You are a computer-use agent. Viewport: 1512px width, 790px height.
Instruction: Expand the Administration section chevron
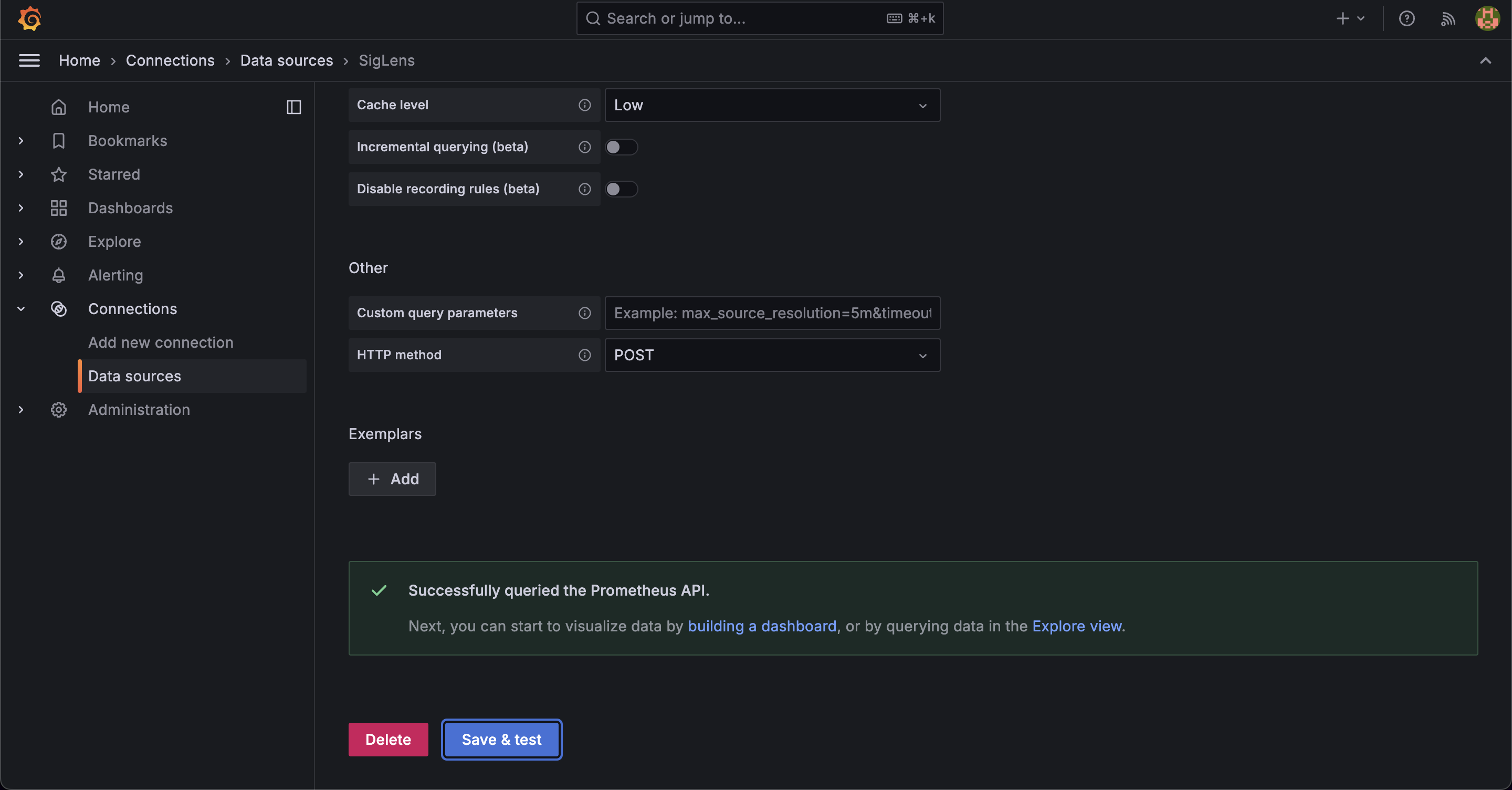tap(21, 410)
